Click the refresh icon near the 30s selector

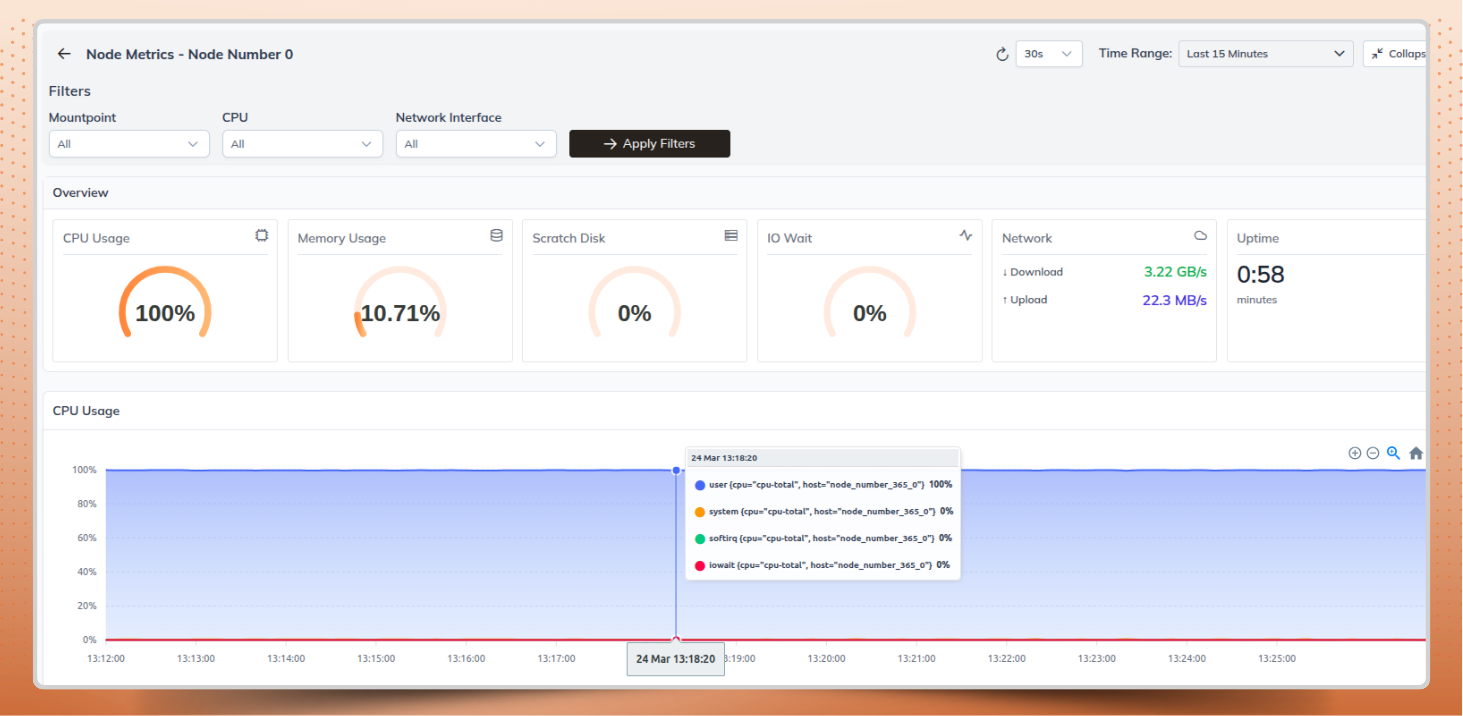1002,54
